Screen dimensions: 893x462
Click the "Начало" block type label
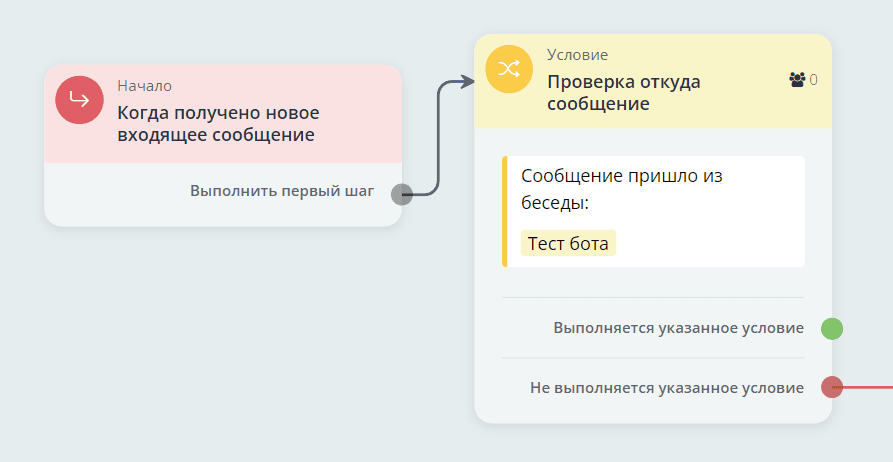[144, 85]
